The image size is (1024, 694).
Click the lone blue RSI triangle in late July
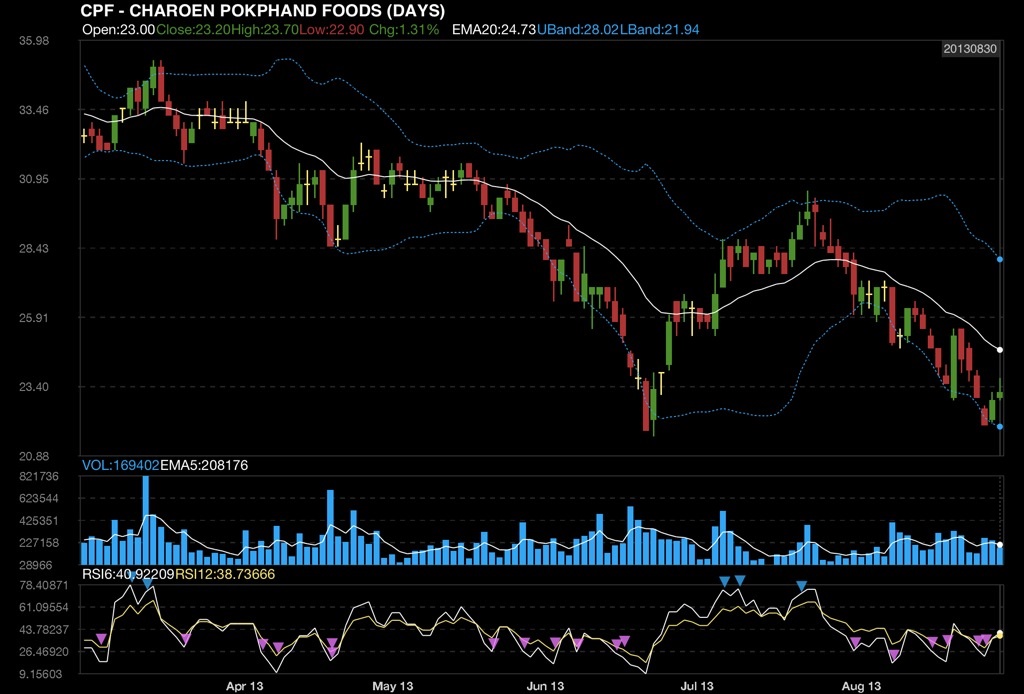click(x=802, y=586)
